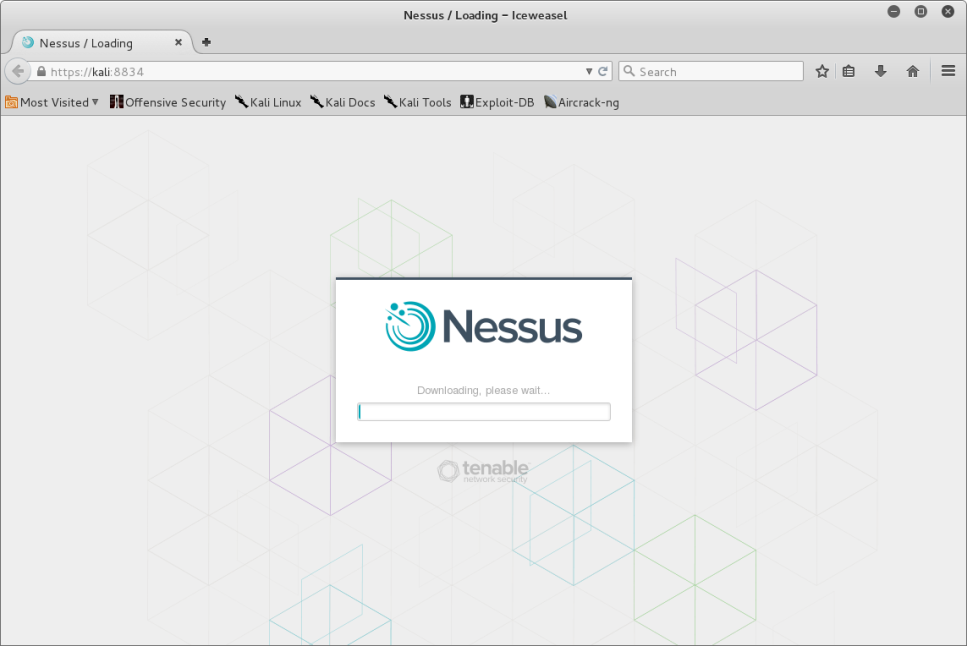Open a new tab with the plus button
The width and height of the screenshot is (967, 646).
(x=207, y=42)
